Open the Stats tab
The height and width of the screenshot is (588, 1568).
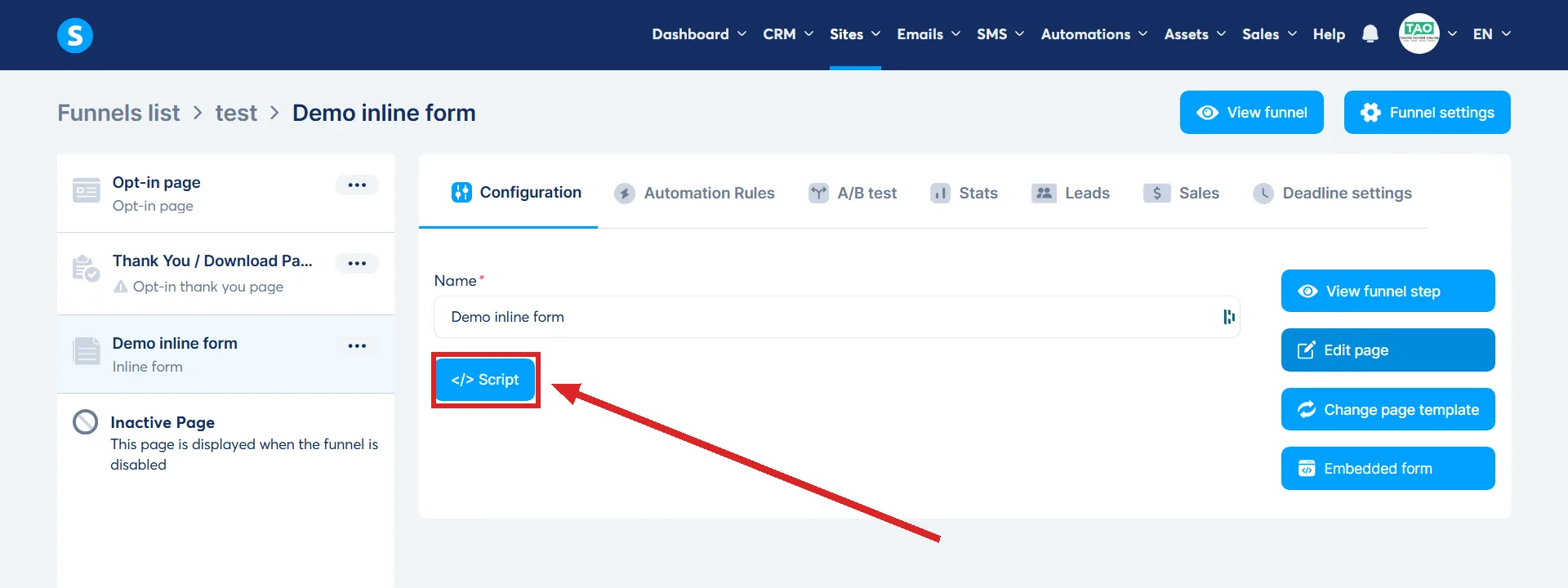[x=964, y=193]
